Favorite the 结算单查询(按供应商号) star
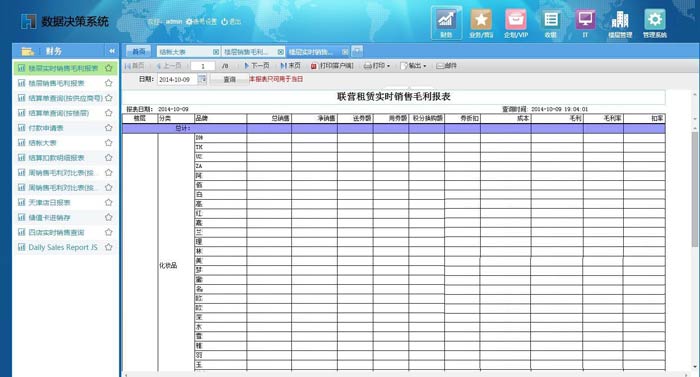700x377 pixels. [108, 98]
